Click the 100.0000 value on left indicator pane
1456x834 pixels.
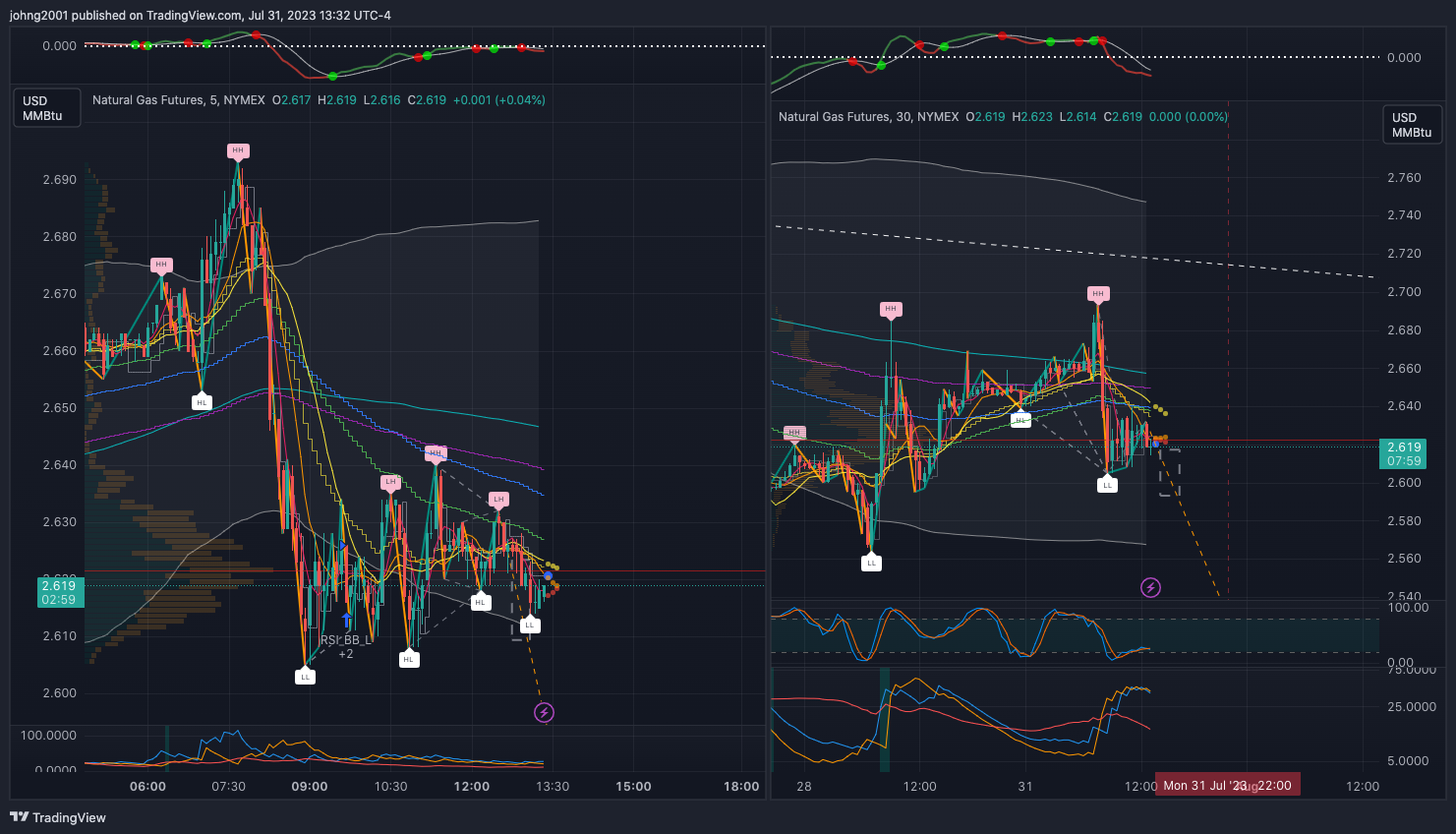tap(48, 736)
